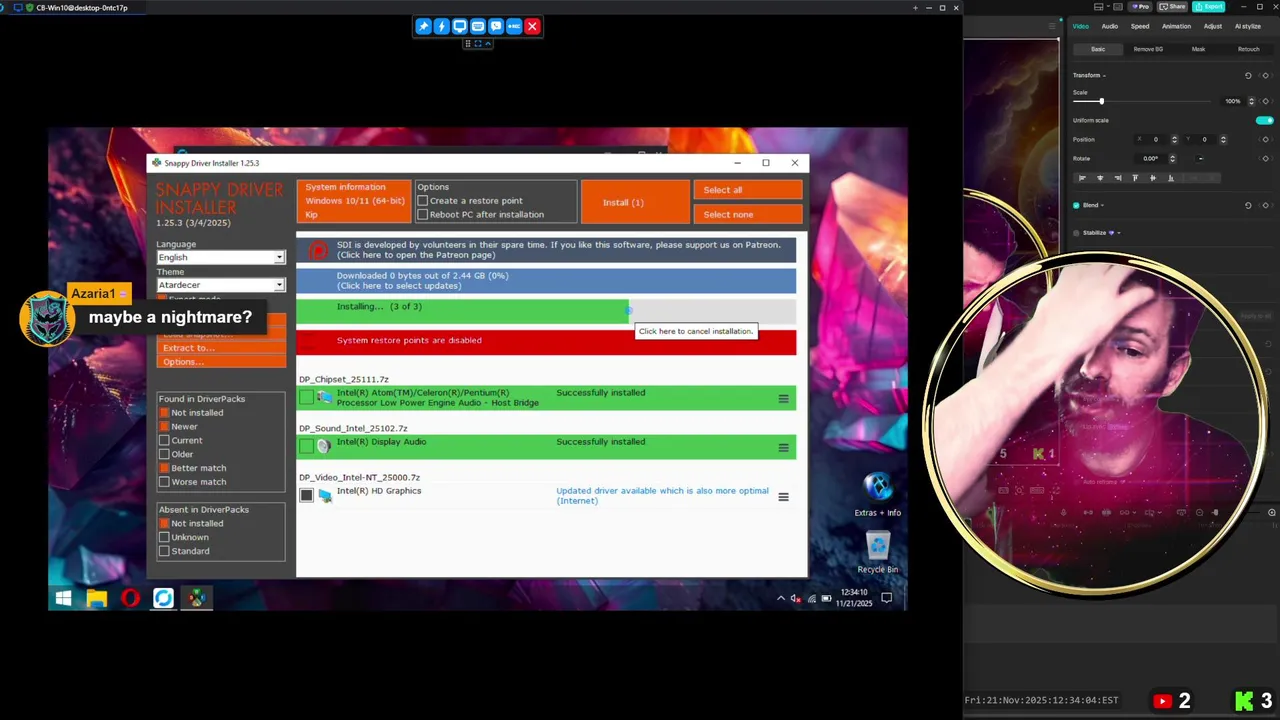Click the align top icon in editor panel
1280x720 pixels.
(x=1135, y=178)
